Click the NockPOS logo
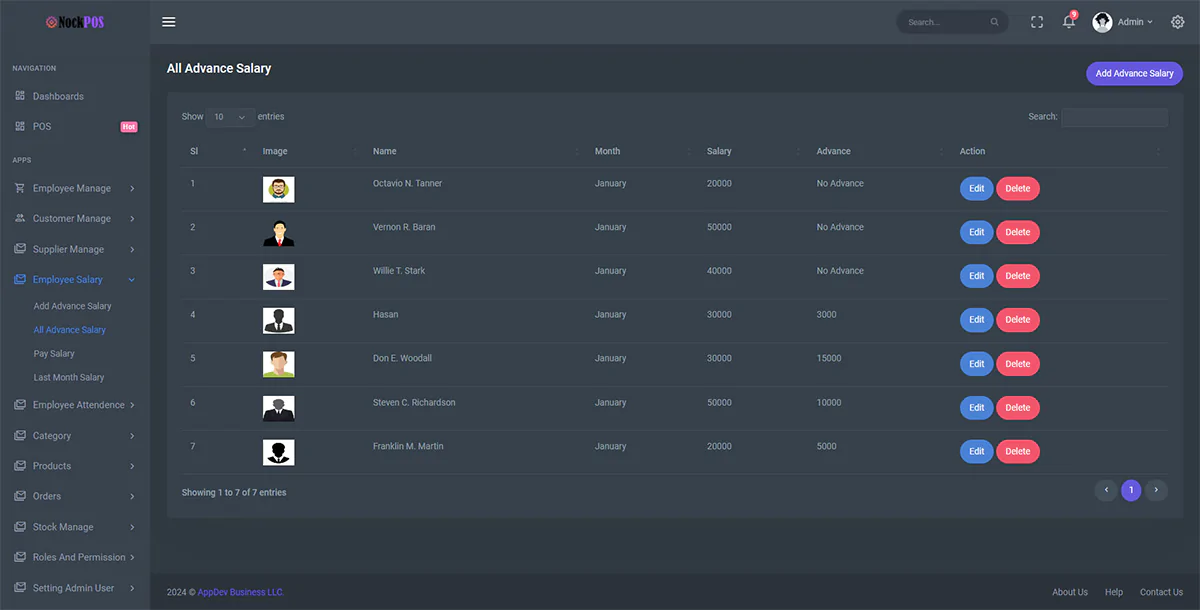This screenshot has height=610, width=1200. pos(75,22)
